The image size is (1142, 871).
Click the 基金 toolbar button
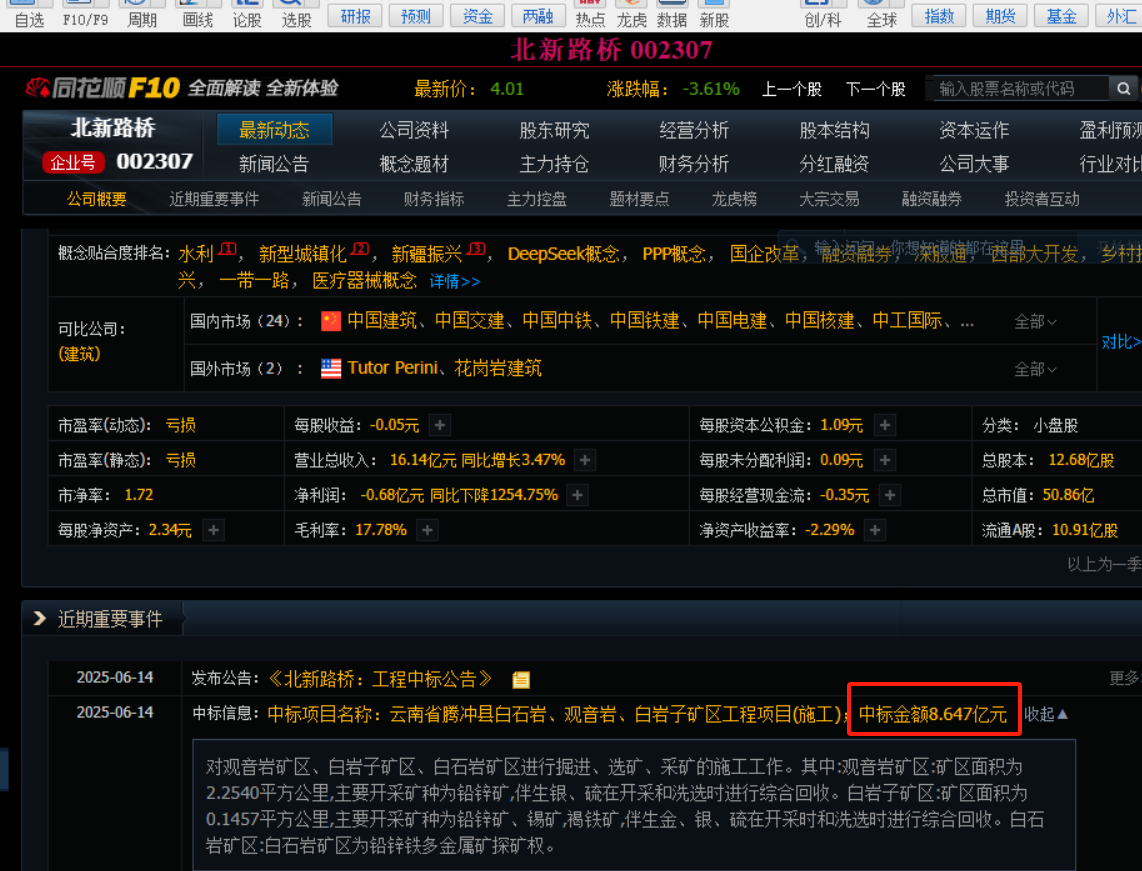(1061, 16)
